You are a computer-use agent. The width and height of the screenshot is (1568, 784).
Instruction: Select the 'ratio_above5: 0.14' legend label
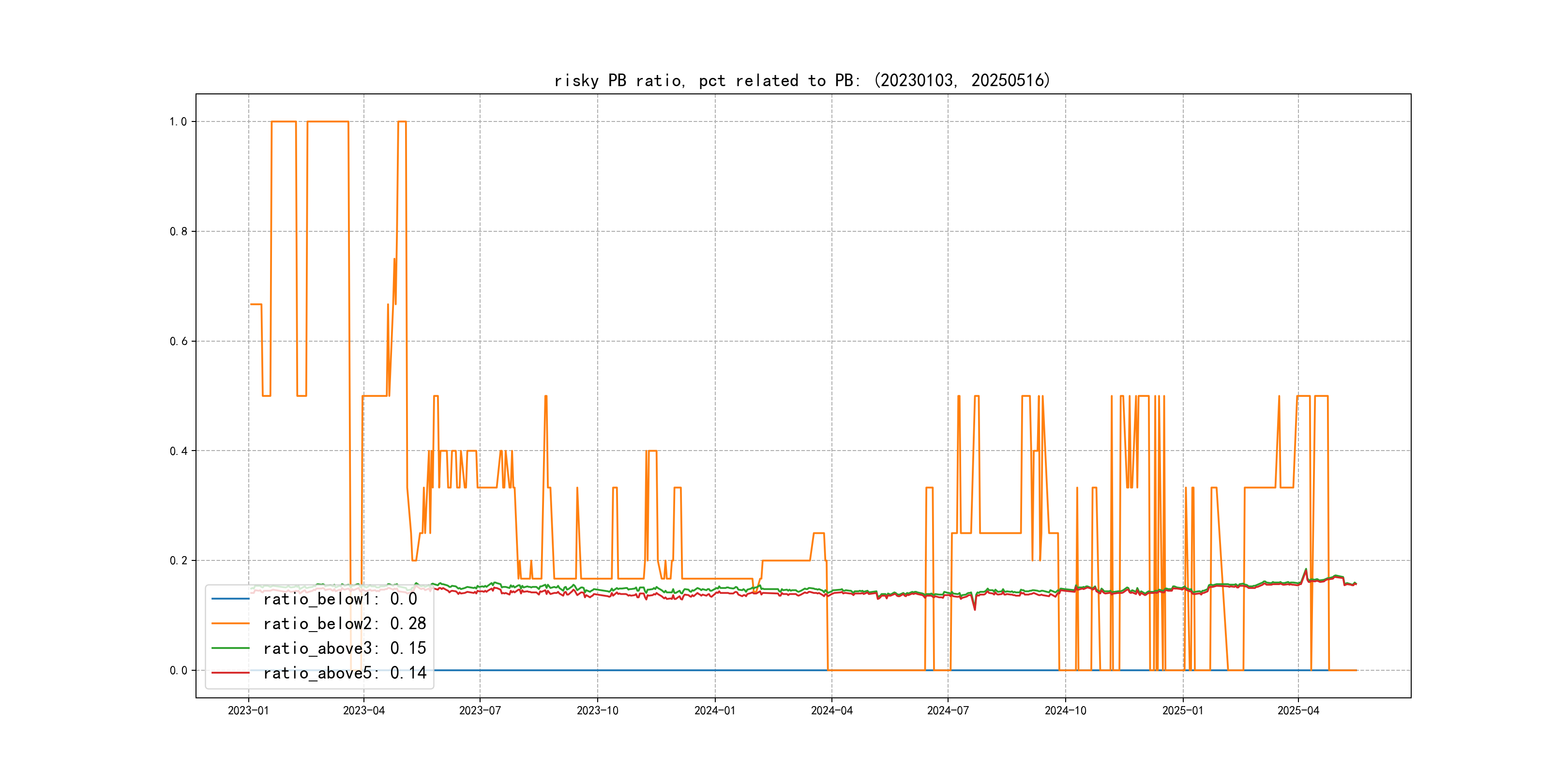pos(344,673)
